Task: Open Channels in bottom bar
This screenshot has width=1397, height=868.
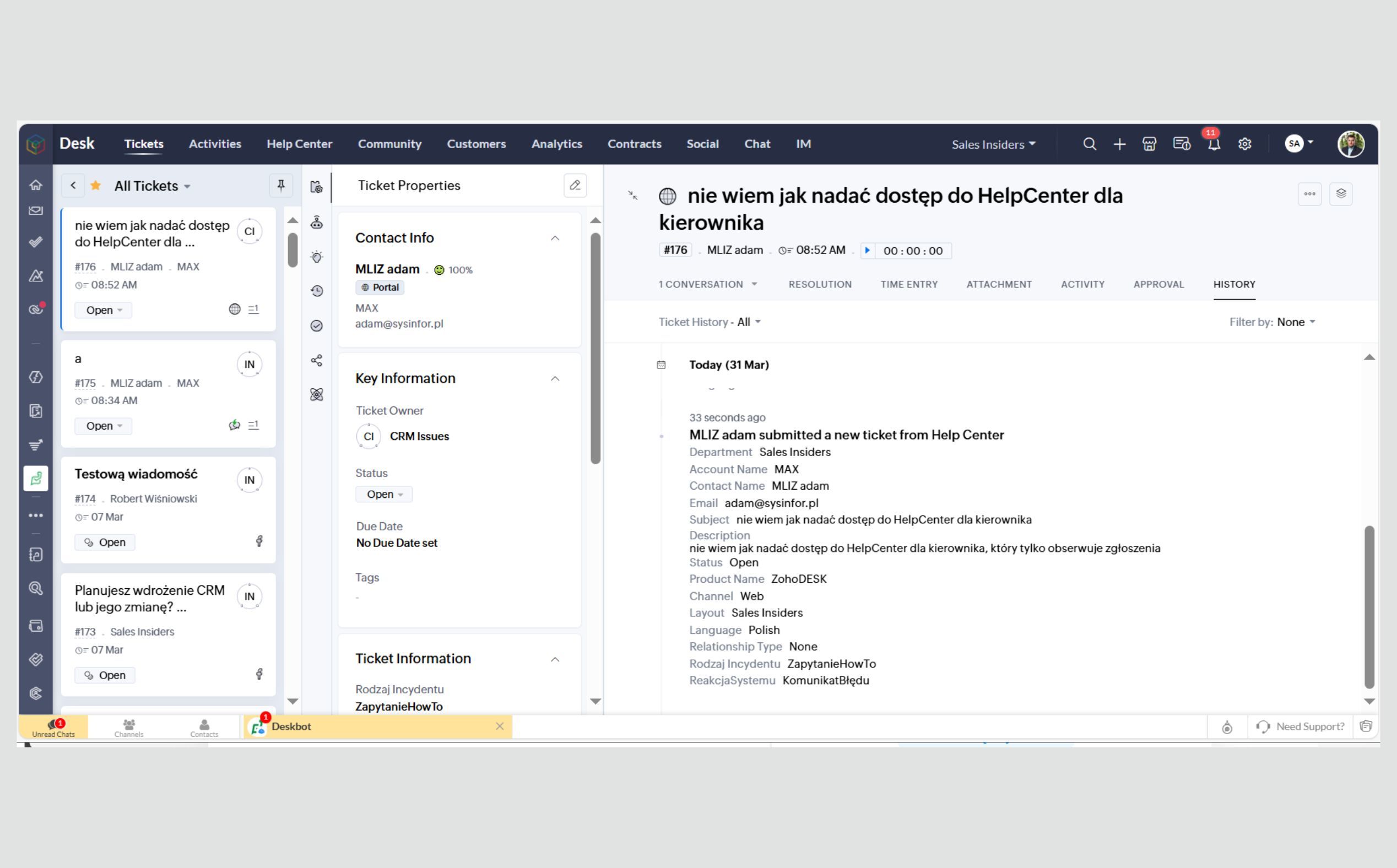Action: click(128, 728)
